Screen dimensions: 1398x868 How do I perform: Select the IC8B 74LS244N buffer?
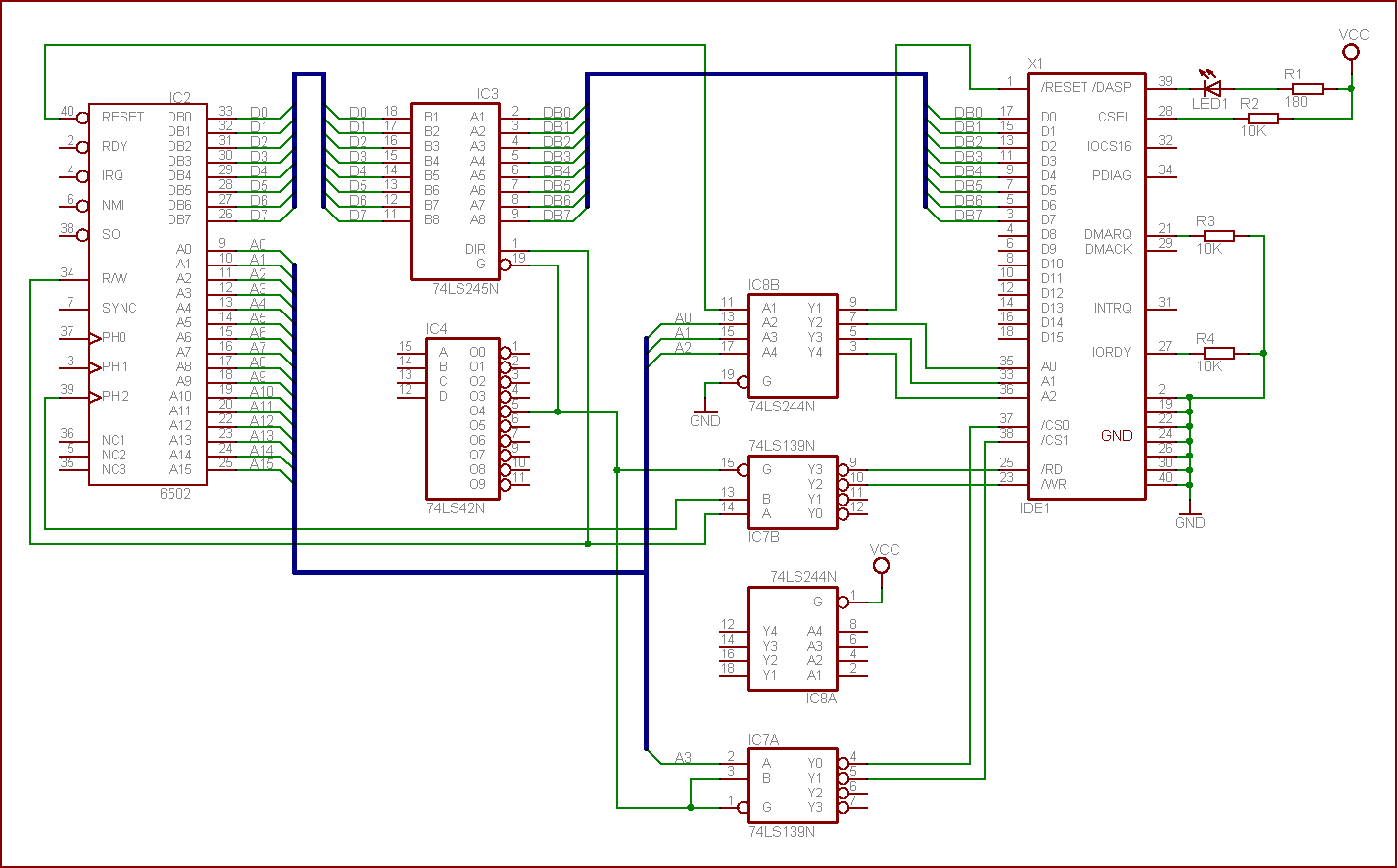pyautogui.click(x=793, y=345)
